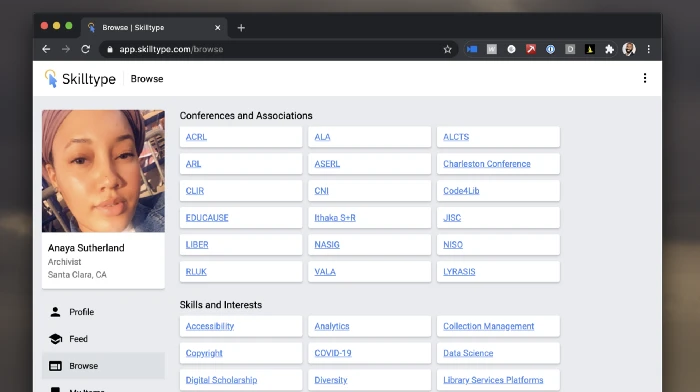The image size is (700, 392).
Task: Go back using the browser back arrow
Action: (46, 49)
